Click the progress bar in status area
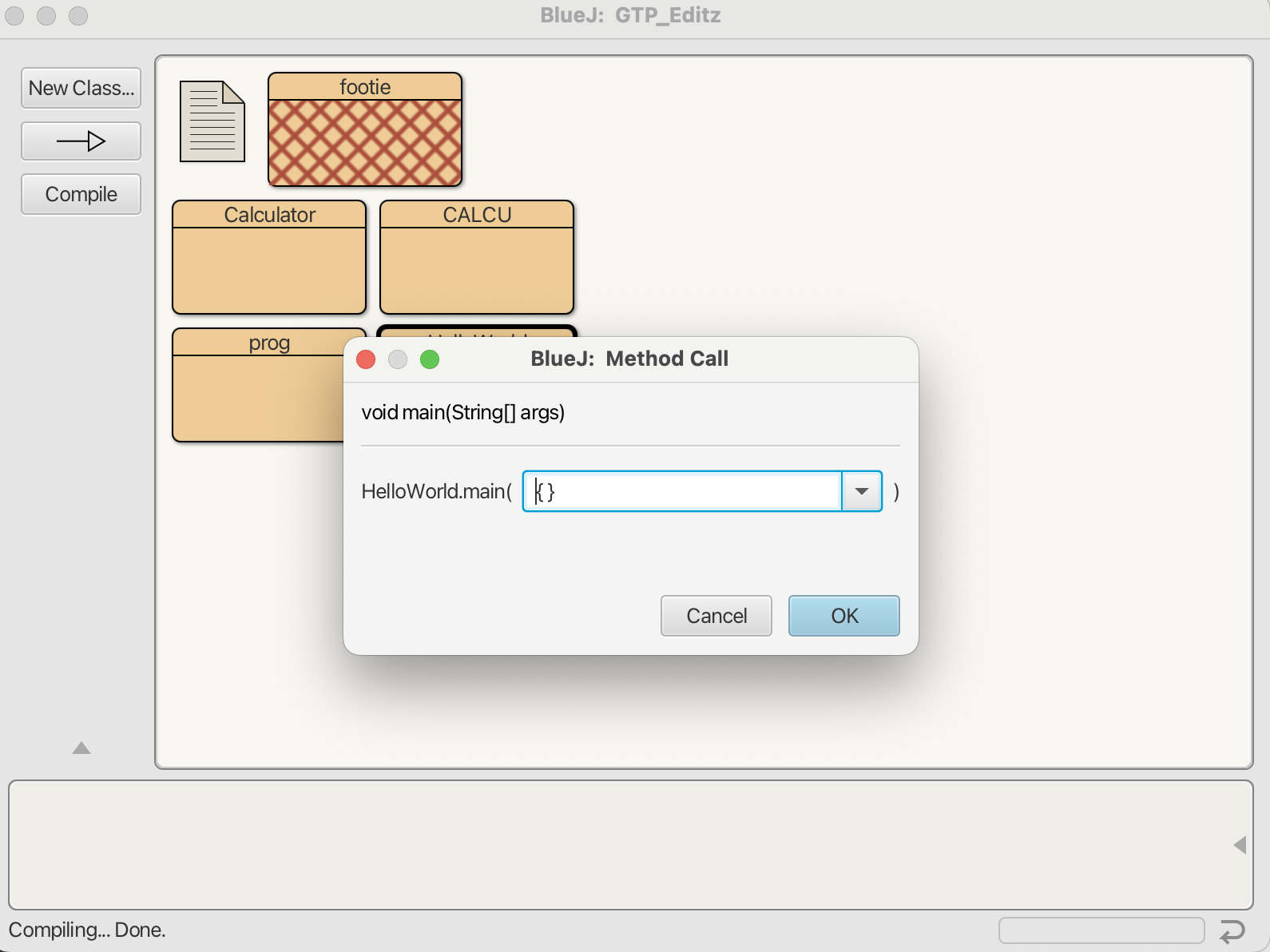The image size is (1270, 952). click(1101, 930)
